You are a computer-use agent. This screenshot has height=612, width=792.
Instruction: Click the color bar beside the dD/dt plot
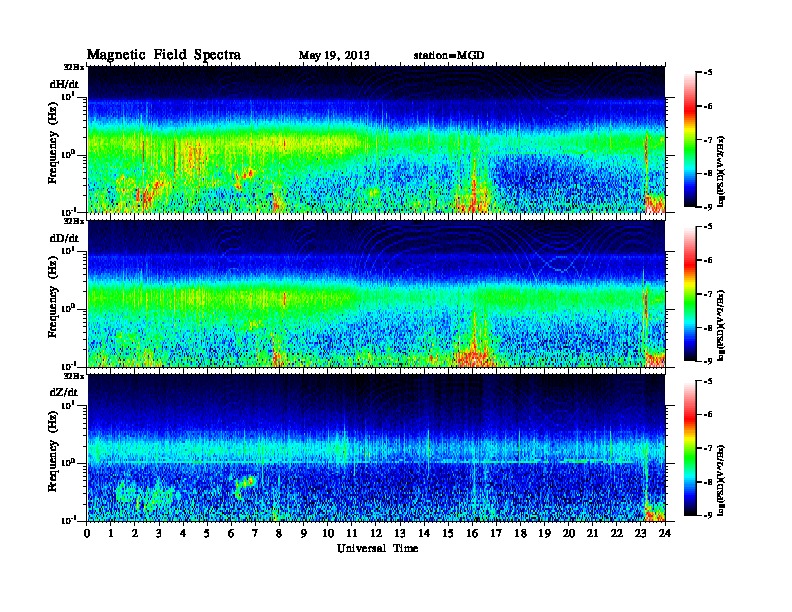[690, 294]
